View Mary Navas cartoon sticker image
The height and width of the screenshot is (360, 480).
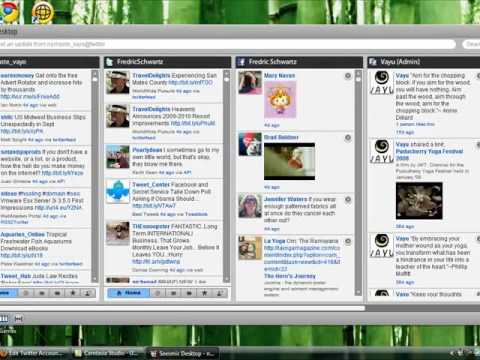(280, 99)
